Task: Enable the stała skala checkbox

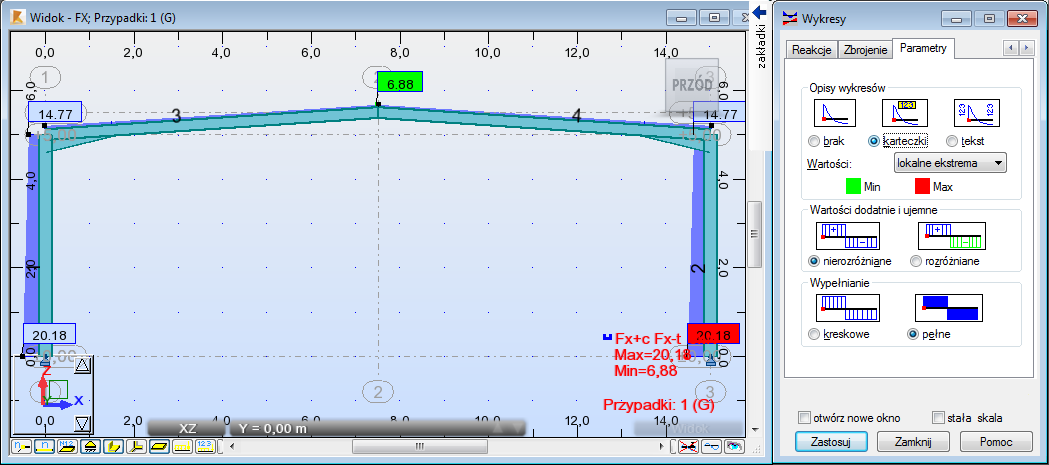Action: click(938, 417)
